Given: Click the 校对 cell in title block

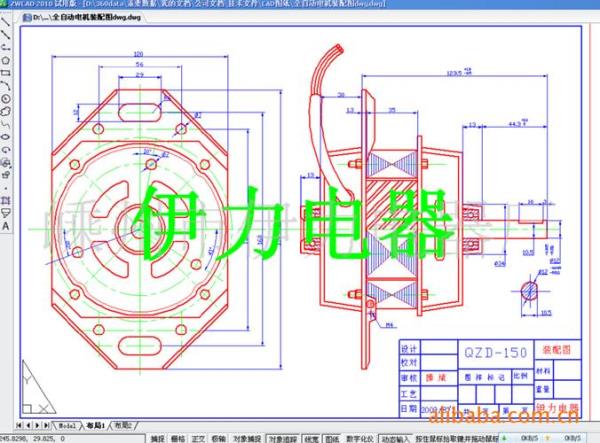Looking at the screenshot, I should (409, 363).
